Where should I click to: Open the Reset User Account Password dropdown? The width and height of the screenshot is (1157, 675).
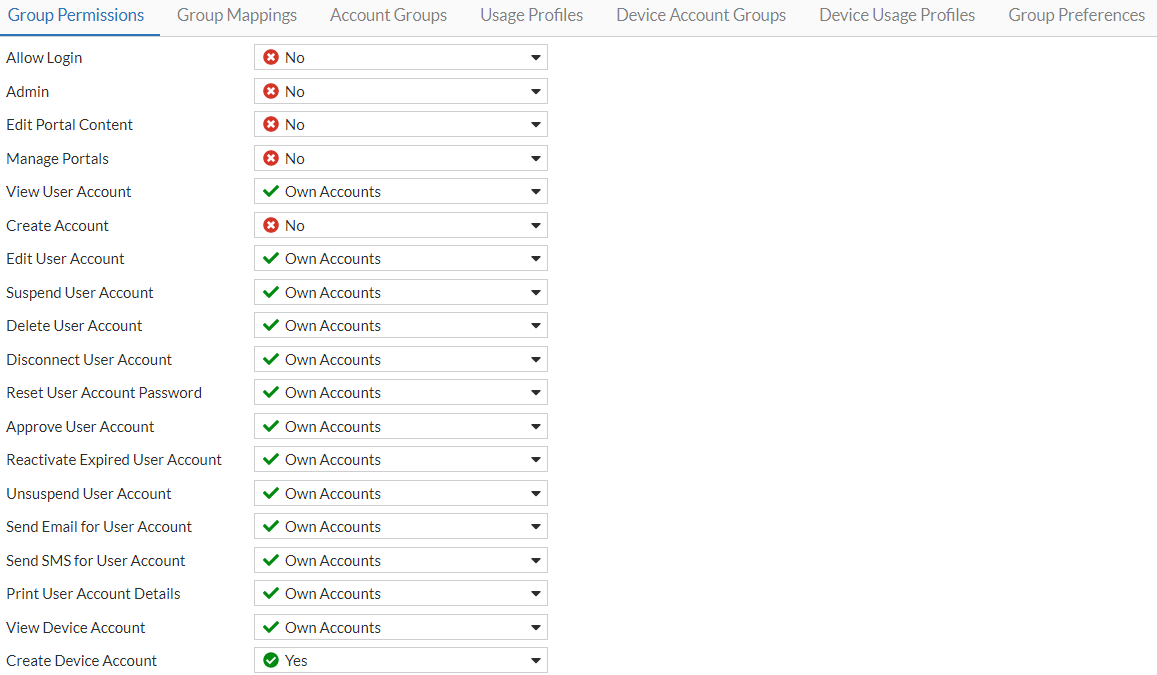click(x=535, y=392)
